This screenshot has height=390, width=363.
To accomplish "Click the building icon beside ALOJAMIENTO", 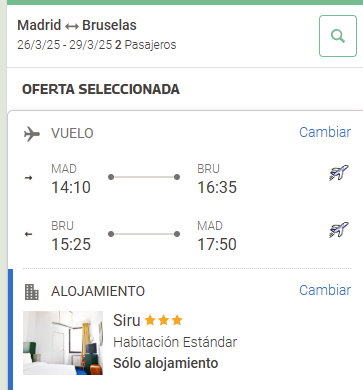I will coord(32,292).
